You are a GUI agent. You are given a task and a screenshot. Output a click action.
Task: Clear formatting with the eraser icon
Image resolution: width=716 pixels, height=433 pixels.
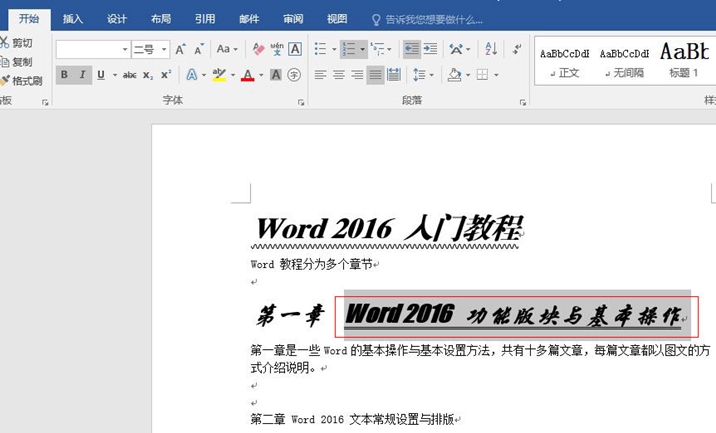258,49
